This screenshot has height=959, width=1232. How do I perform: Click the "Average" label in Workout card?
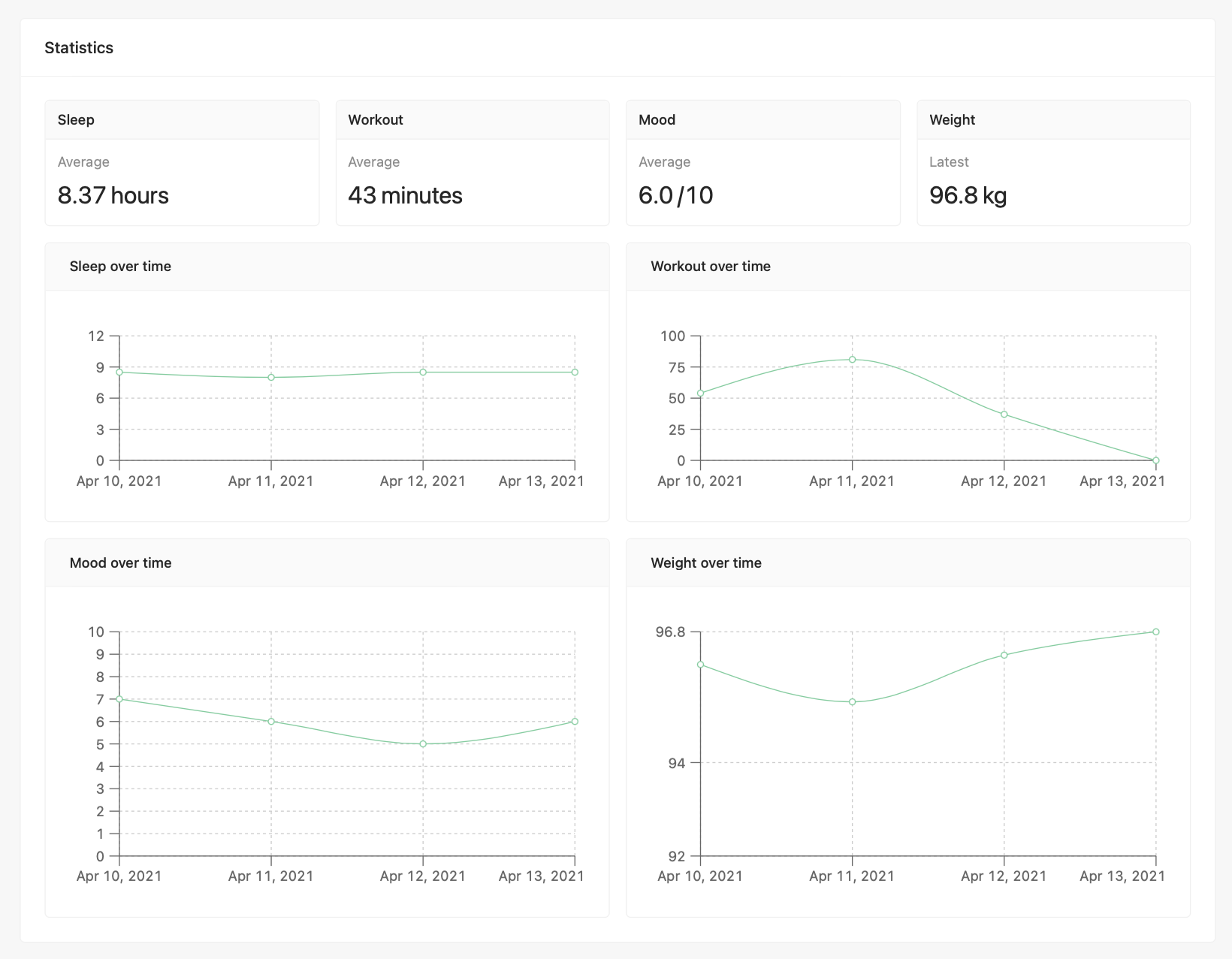click(374, 162)
